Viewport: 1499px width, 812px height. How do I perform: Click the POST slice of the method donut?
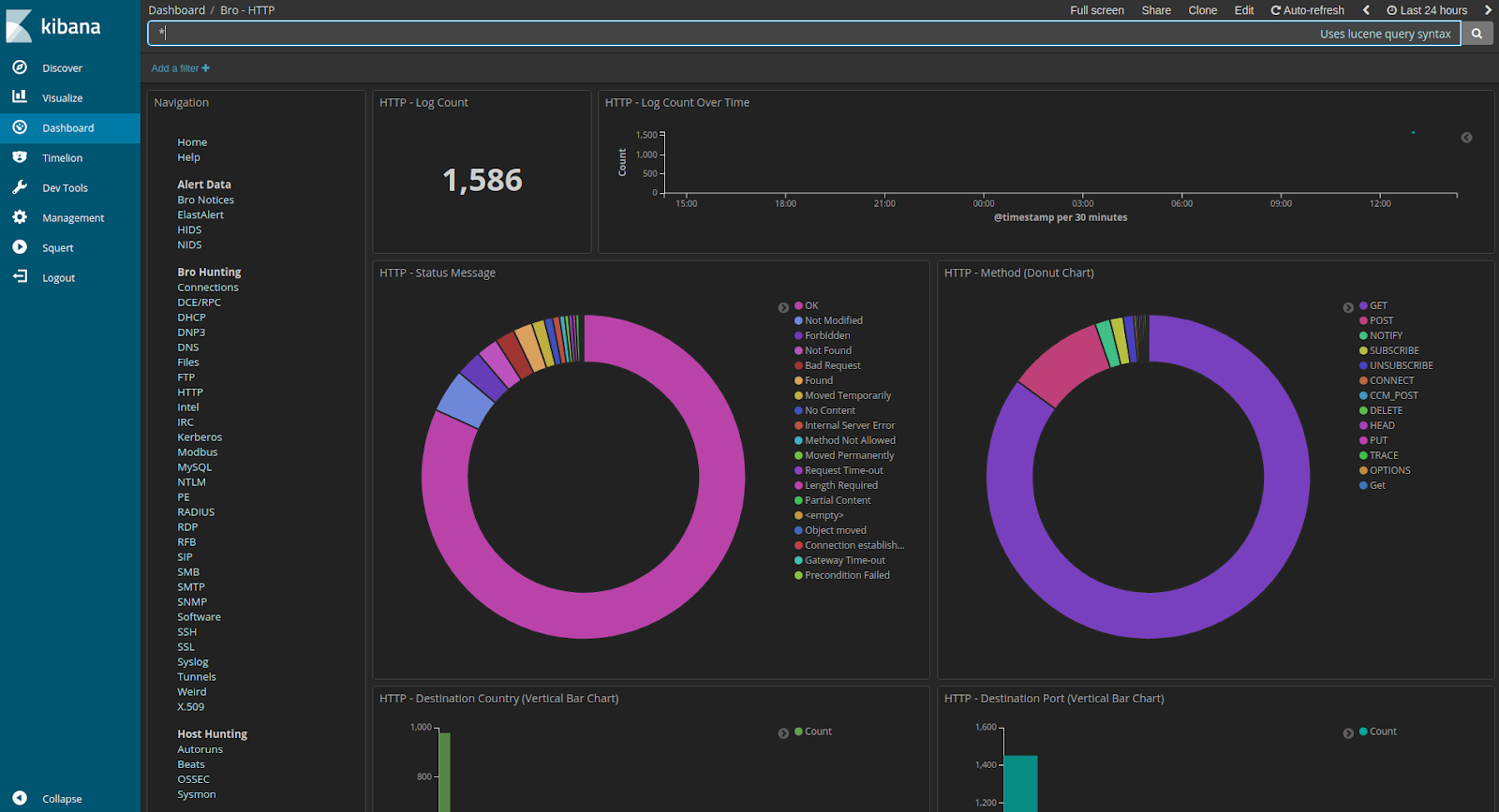tap(1066, 366)
